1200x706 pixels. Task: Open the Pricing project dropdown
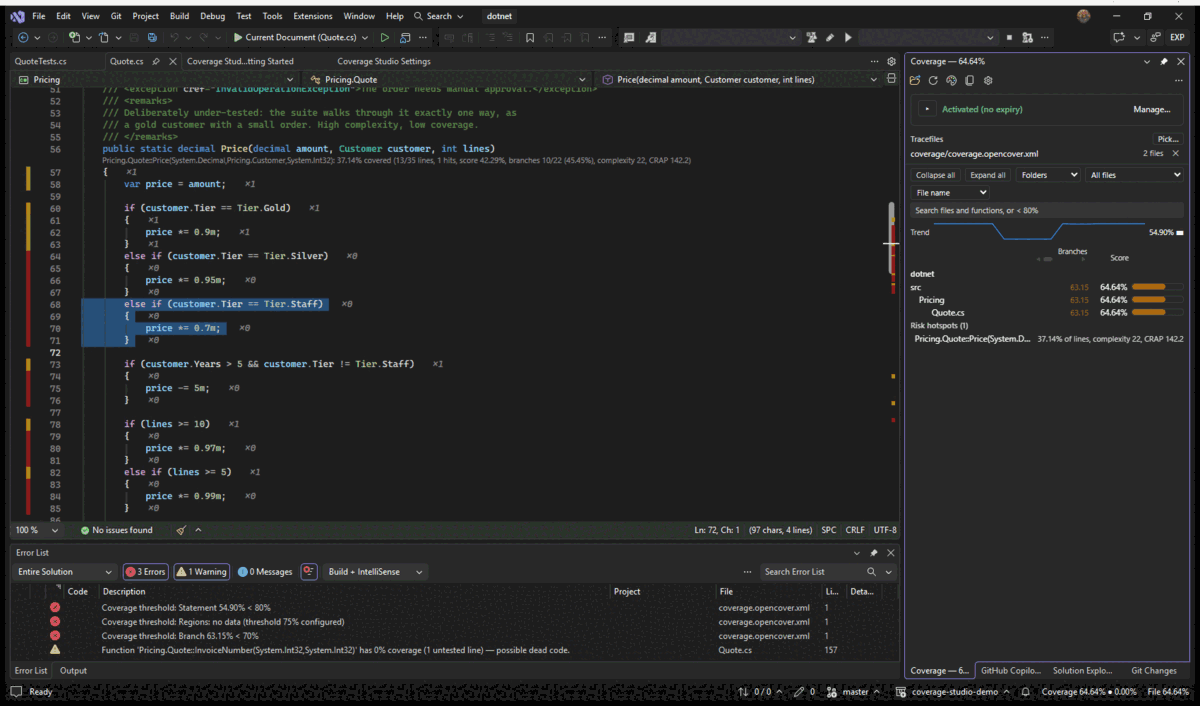(155, 79)
